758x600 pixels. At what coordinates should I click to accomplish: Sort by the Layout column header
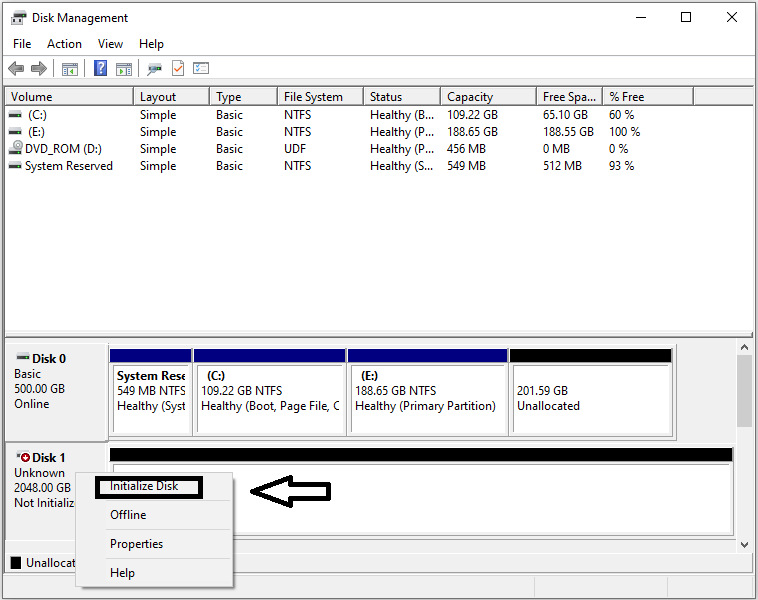172,97
